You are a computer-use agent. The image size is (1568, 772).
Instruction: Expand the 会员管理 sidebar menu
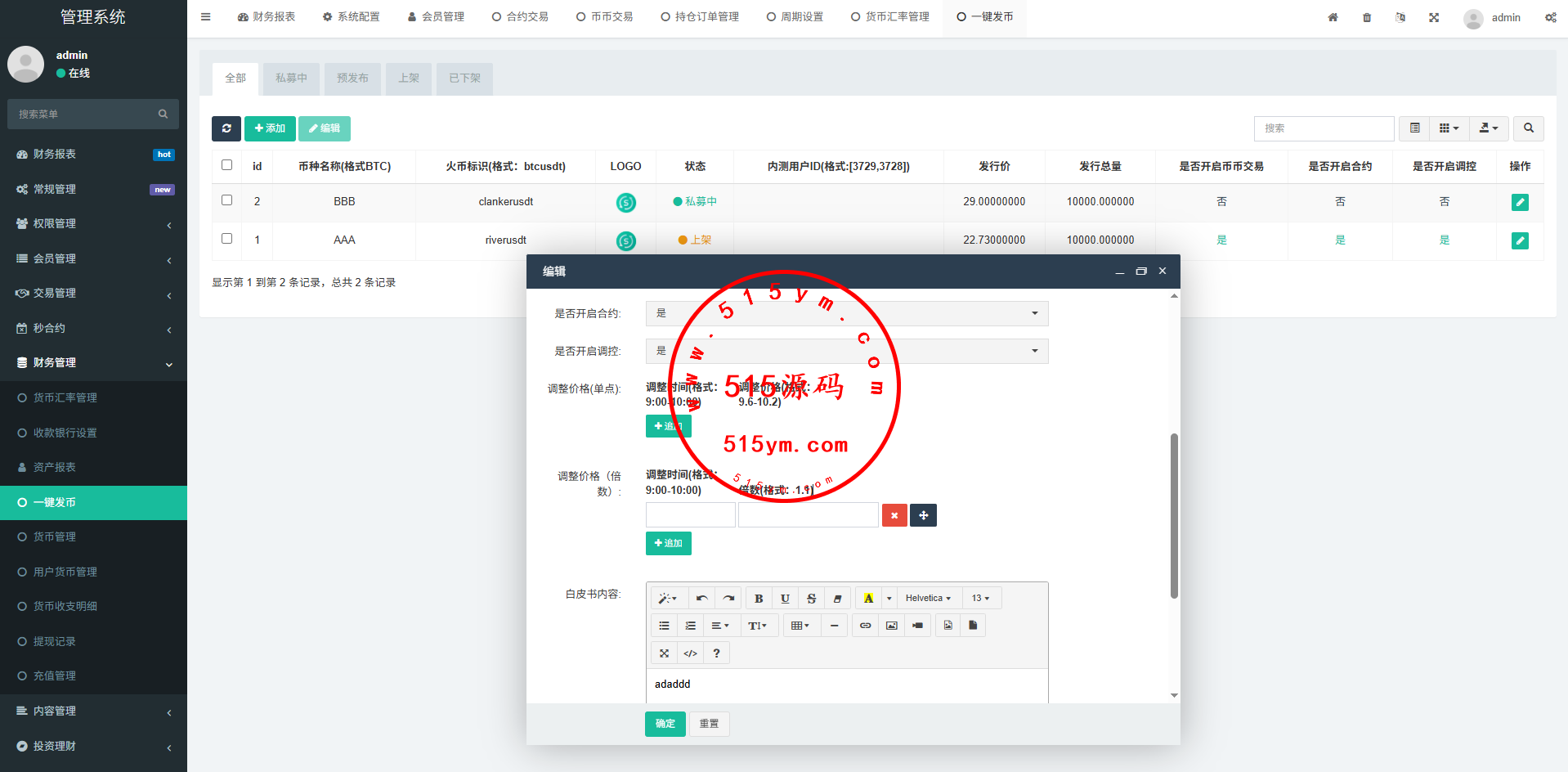click(93, 258)
